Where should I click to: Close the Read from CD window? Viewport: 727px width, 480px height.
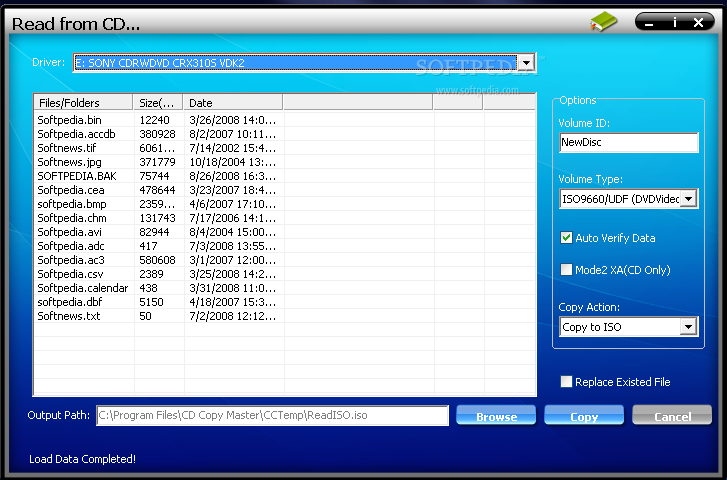click(x=698, y=22)
